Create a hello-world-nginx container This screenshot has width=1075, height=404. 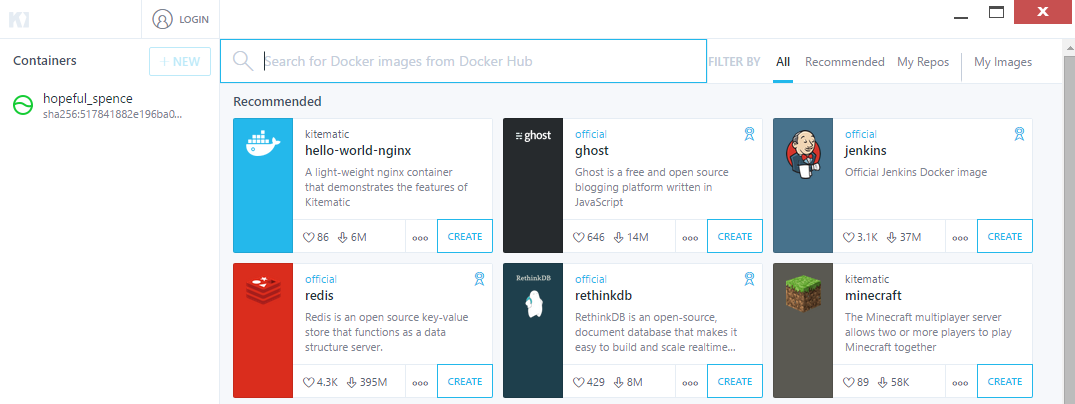click(465, 237)
